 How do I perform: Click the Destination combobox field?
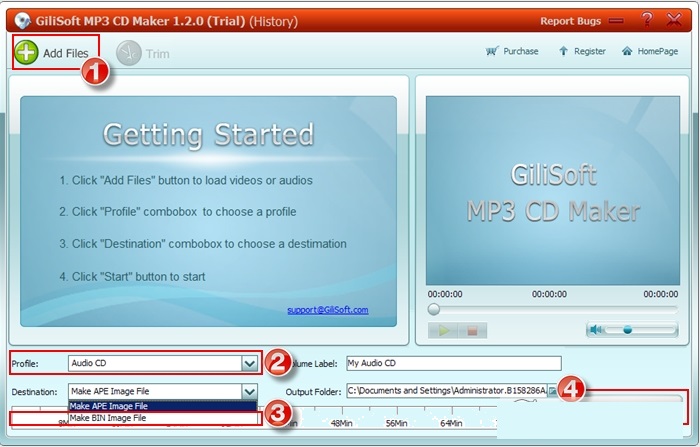[163, 392]
